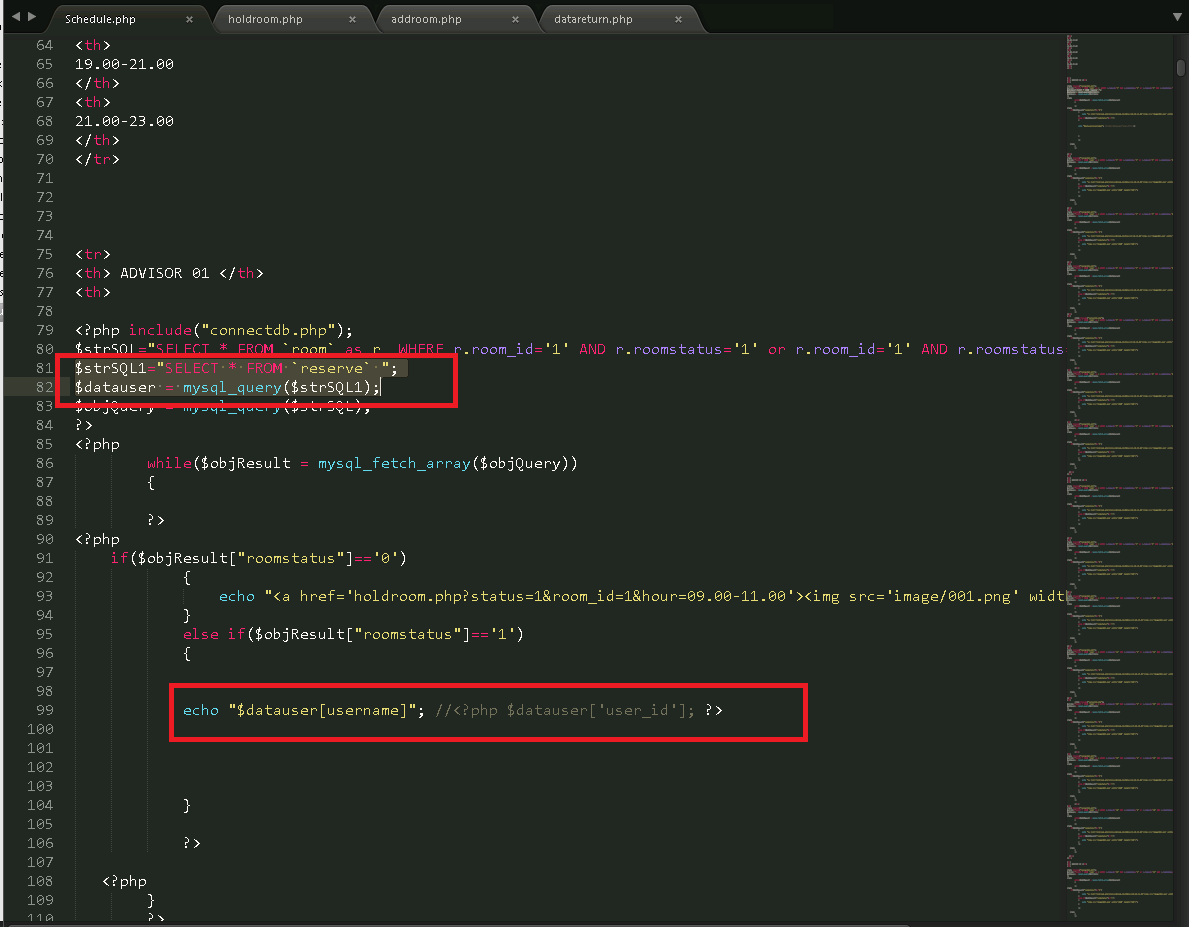Click the '21.00-23.00' text on line 68
The width and height of the screenshot is (1189, 927).
pyautogui.click(x=124, y=121)
